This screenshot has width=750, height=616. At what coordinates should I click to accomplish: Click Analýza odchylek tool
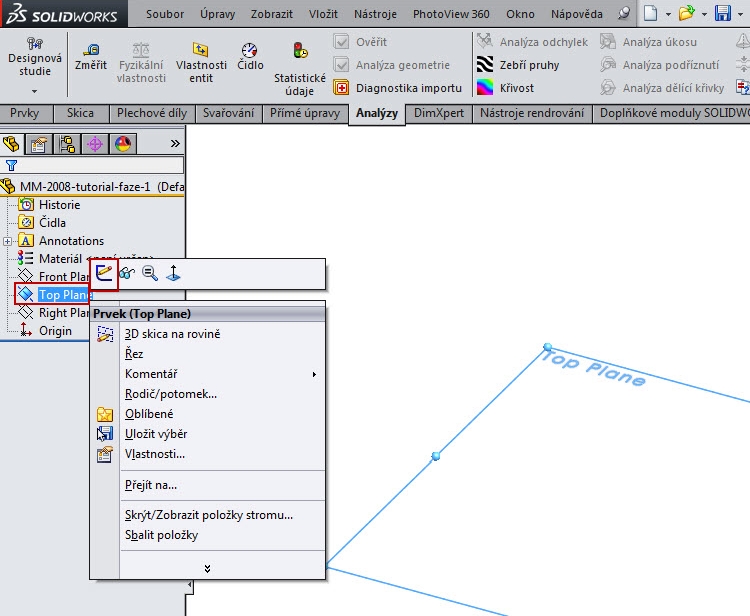tap(532, 42)
